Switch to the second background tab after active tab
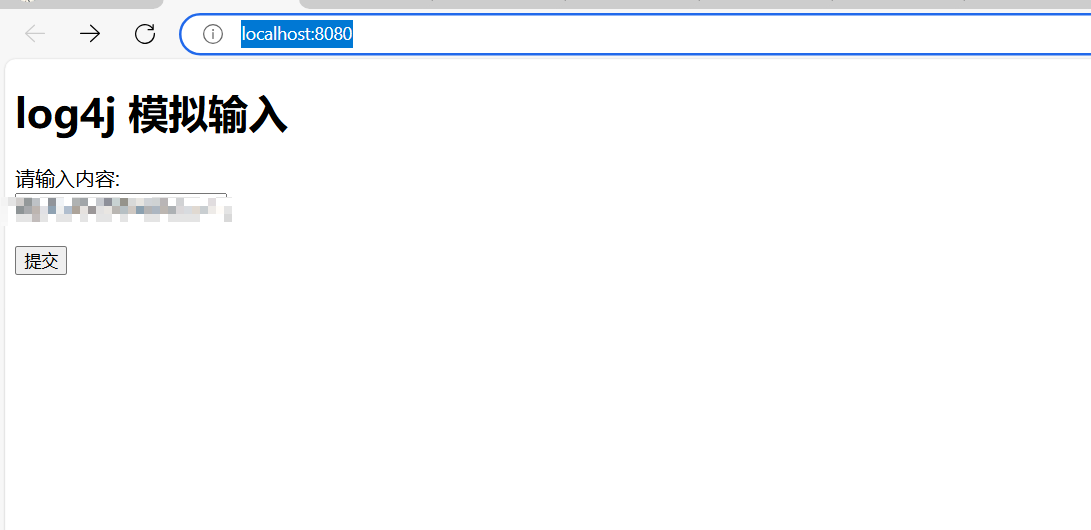This screenshot has height=530, width=1091. point(498,3)
